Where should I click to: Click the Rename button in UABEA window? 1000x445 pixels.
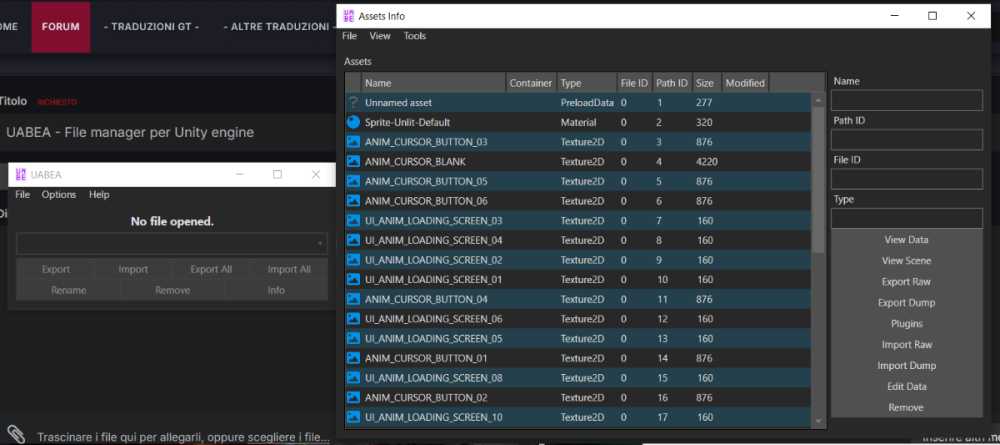pyautogui.click(x=69, y=290)
